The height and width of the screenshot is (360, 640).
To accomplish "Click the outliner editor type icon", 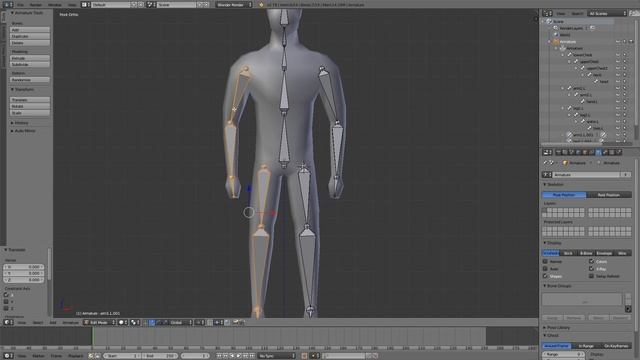I will coord(547,13).
